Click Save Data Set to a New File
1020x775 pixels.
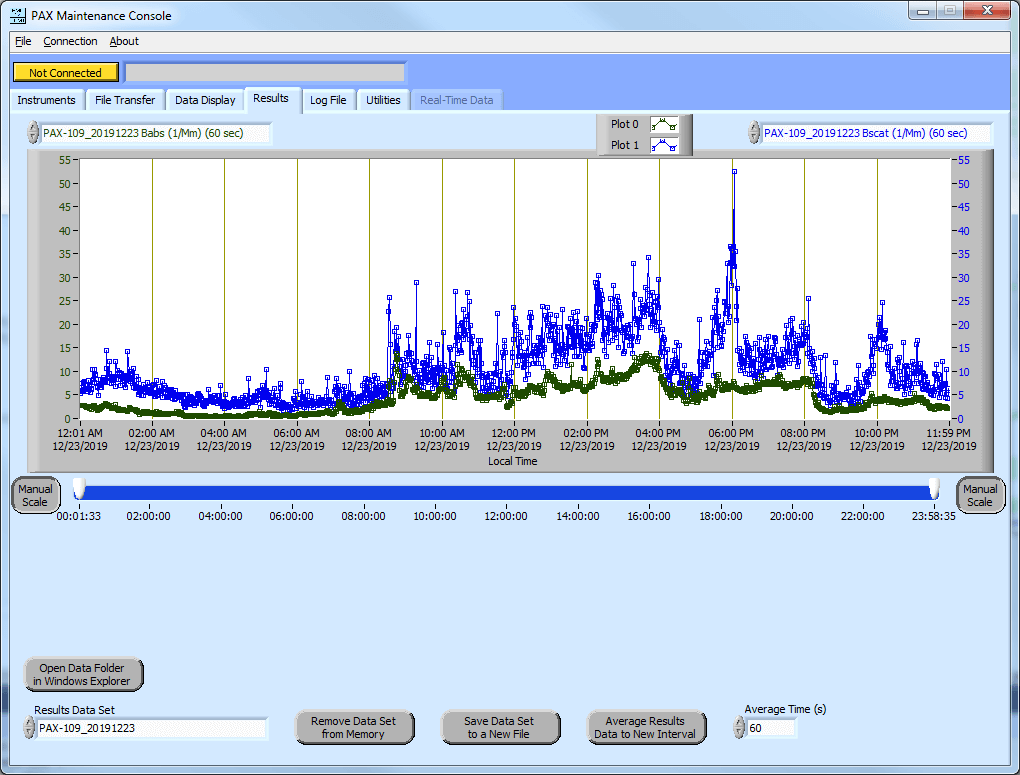500,727
